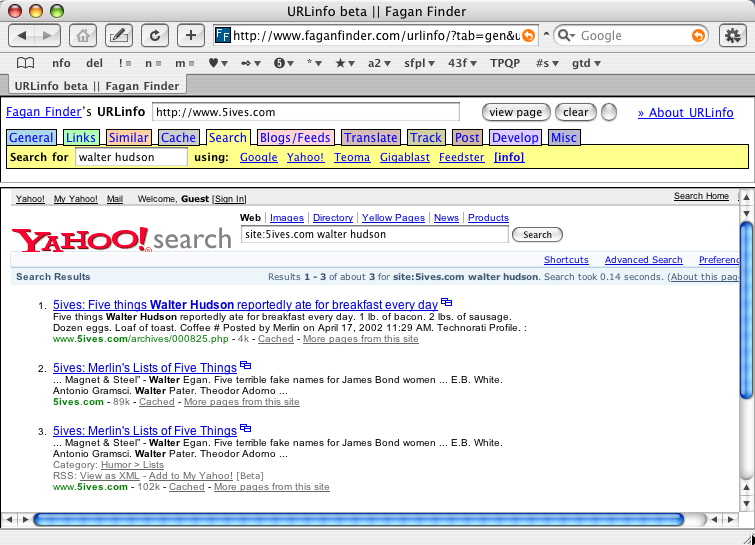
Task: Expand the asterisk bookmarks folder
Action: 314,63
